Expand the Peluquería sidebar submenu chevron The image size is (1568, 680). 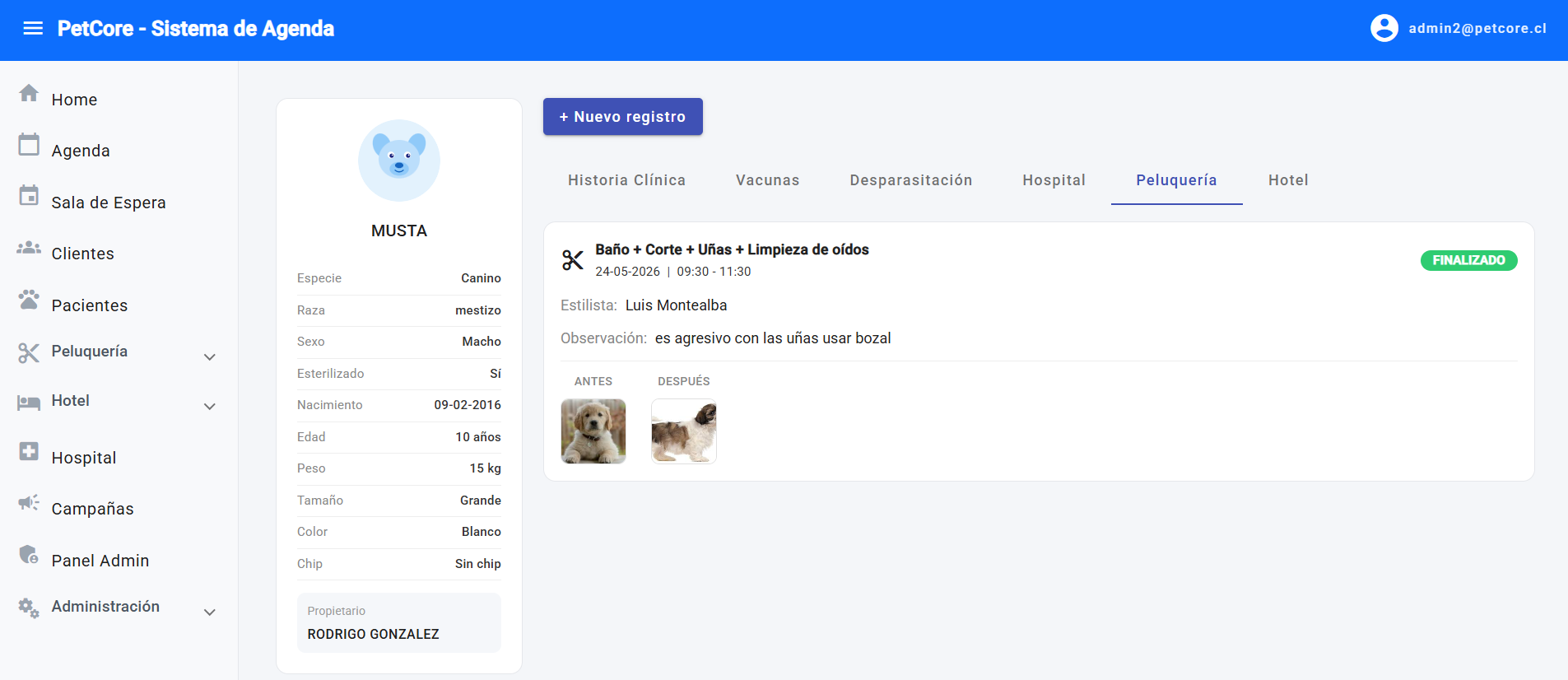click(210, 357)
